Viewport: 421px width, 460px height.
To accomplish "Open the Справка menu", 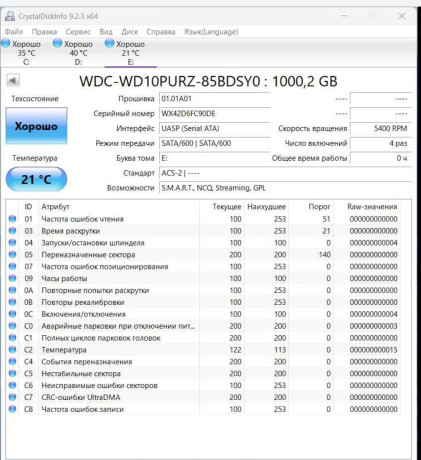I will click(161, 32).
